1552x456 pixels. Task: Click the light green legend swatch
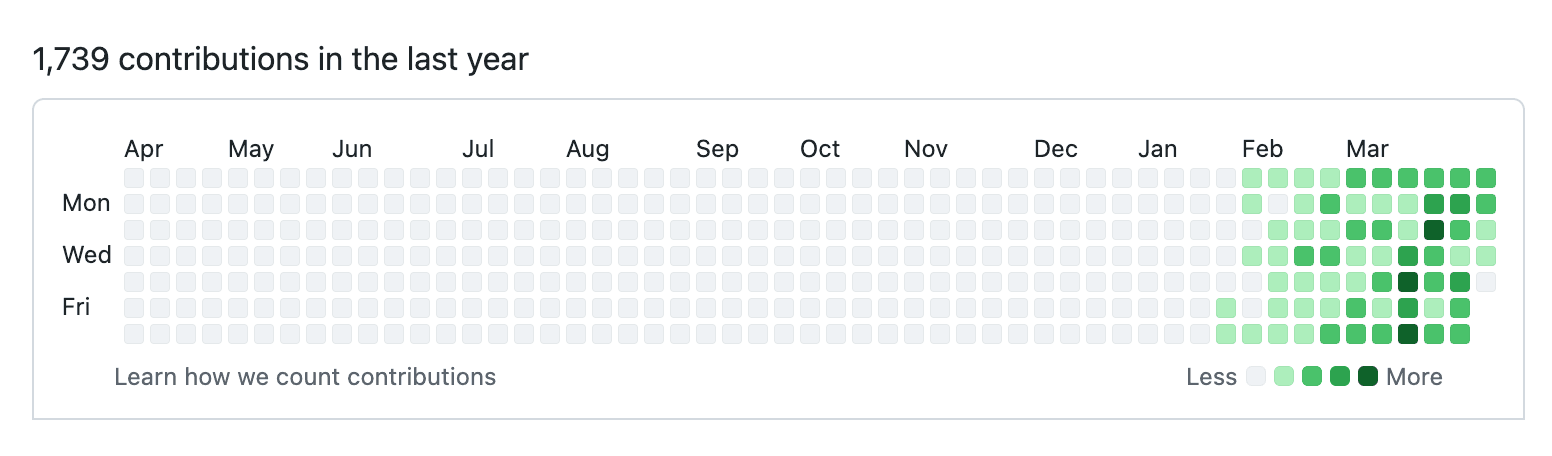(1284, 377)
